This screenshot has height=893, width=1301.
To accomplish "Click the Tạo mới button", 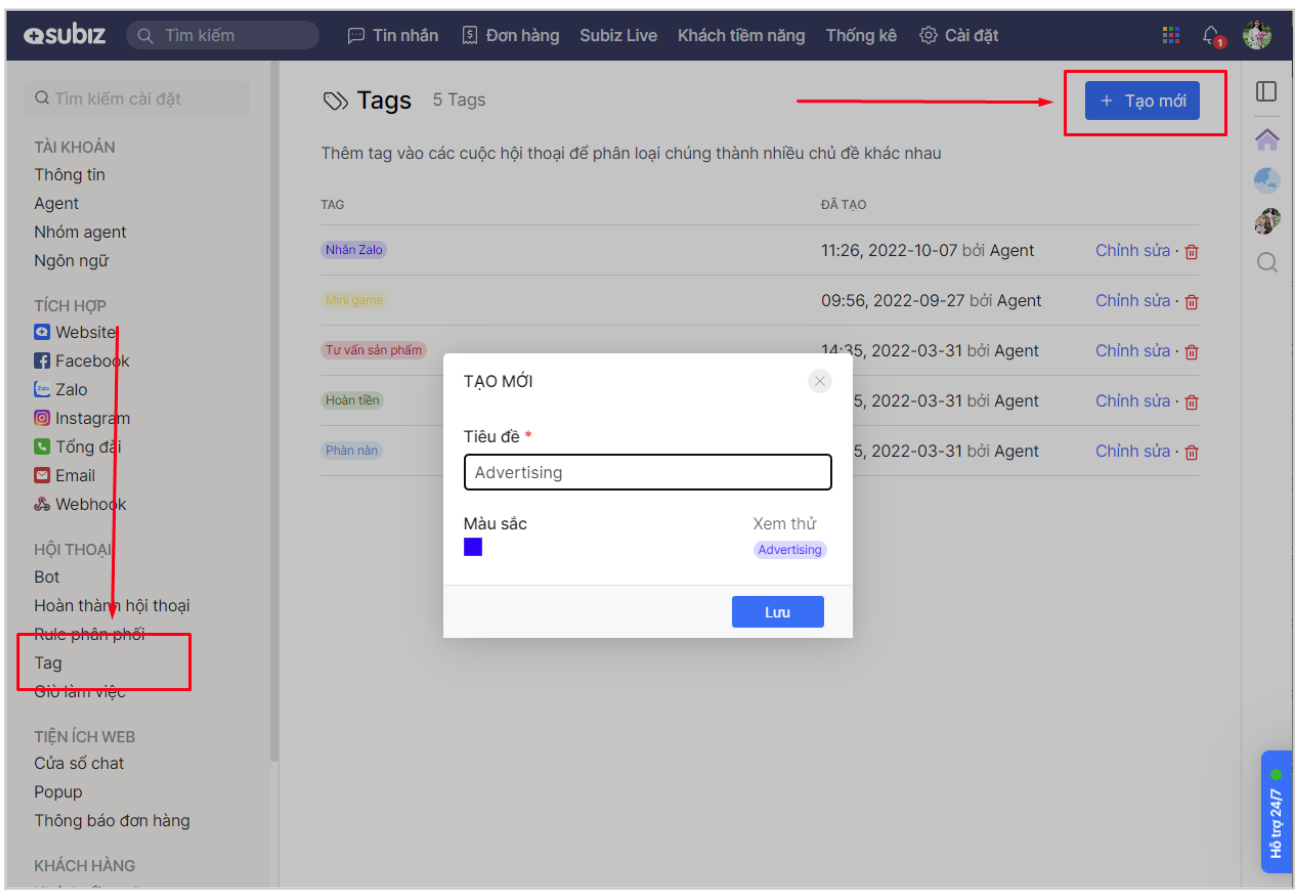I will [x=1142, y=101].
